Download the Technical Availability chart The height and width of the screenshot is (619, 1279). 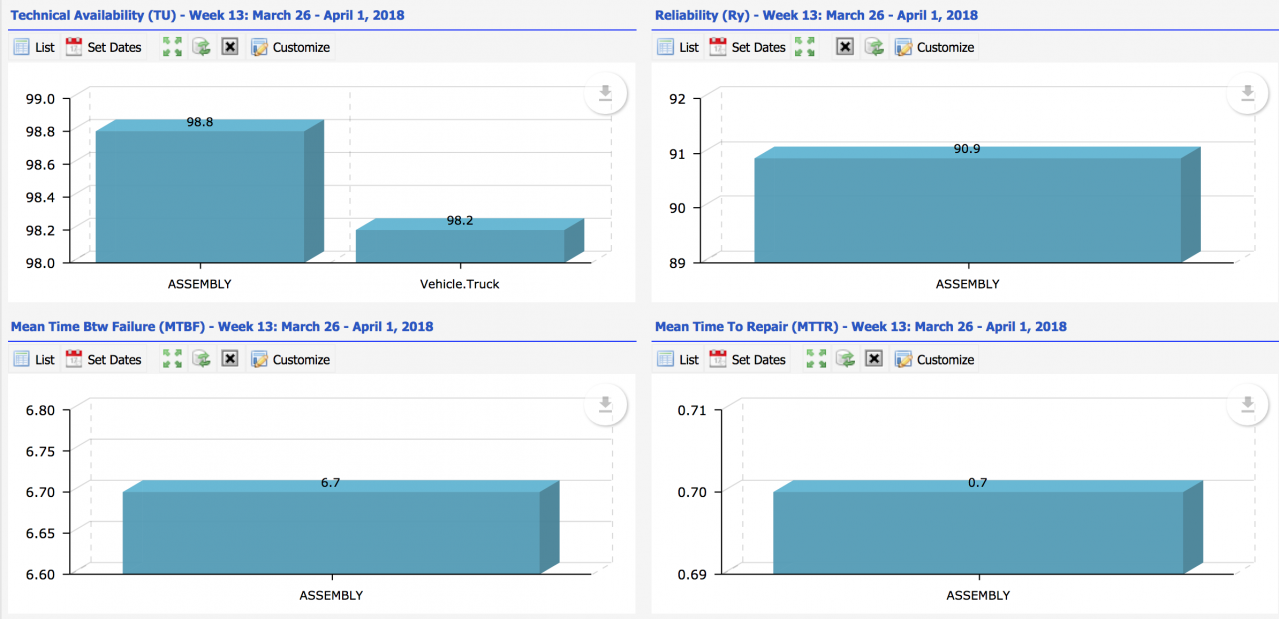pyautogui.click(x=604, y=92)
